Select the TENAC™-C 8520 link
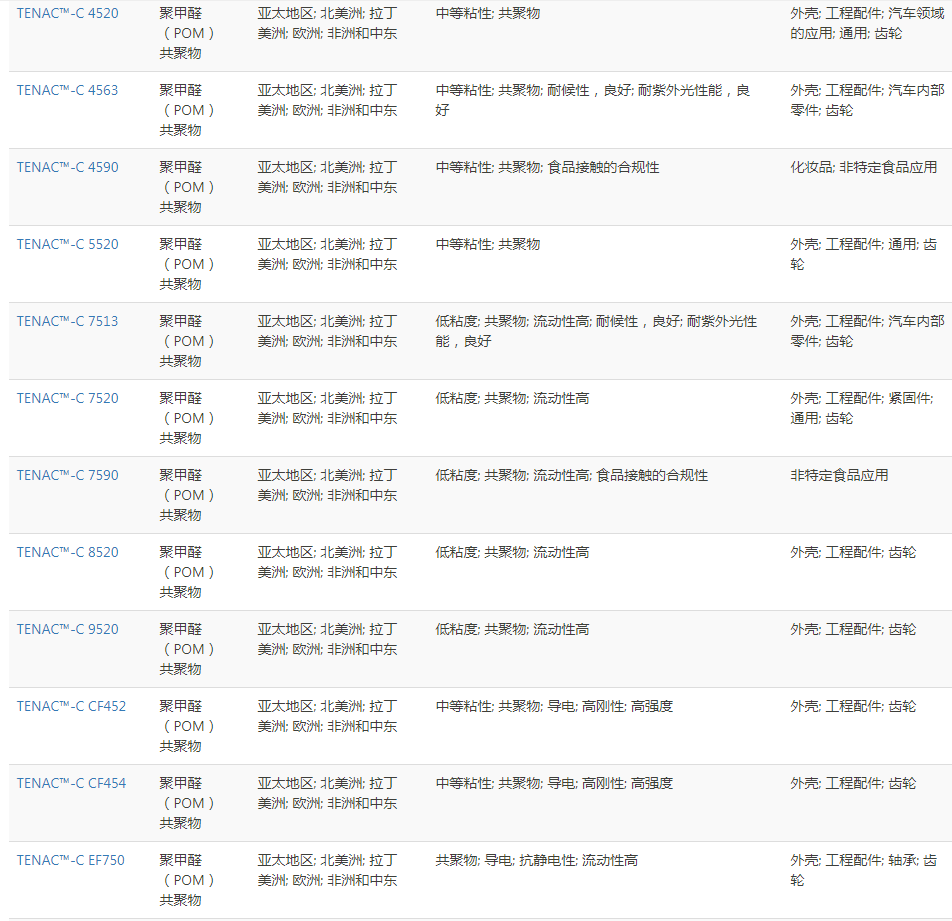Image resolution: width=952 pixels, height=921 pixels. [67, 552]
